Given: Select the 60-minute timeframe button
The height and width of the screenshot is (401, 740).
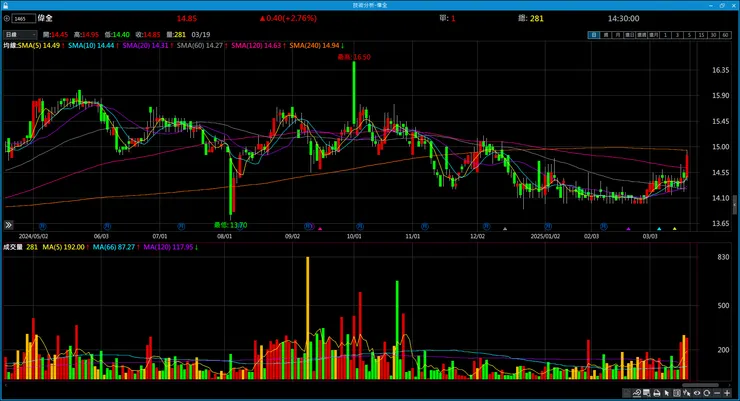Looking at the screenshot, I should coord(725,35).
